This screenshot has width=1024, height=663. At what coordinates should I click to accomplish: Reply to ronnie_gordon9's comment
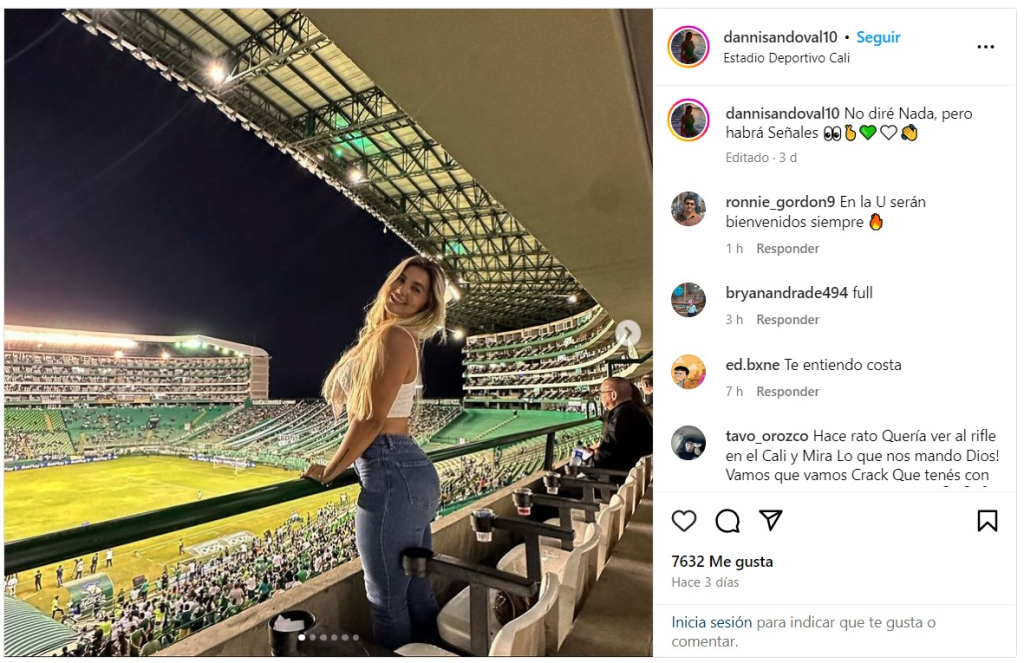tap(787, 248)
